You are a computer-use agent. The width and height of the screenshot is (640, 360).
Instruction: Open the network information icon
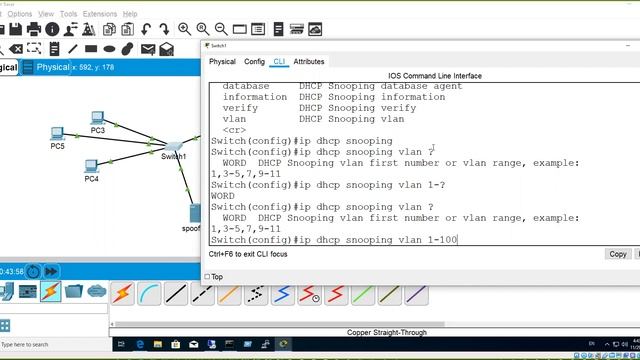tap(52, 29)
